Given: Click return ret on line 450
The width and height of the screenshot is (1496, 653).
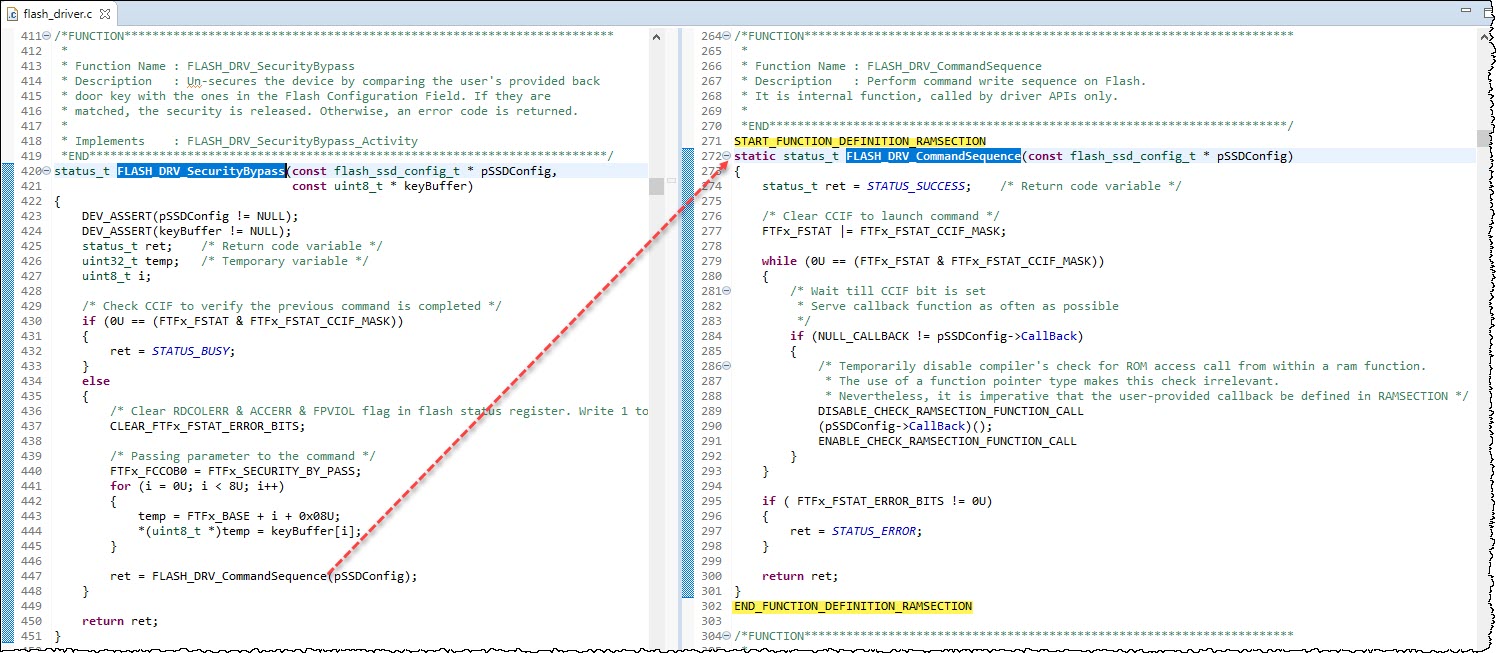Looking at the screenshot, I should click(120, 621).
